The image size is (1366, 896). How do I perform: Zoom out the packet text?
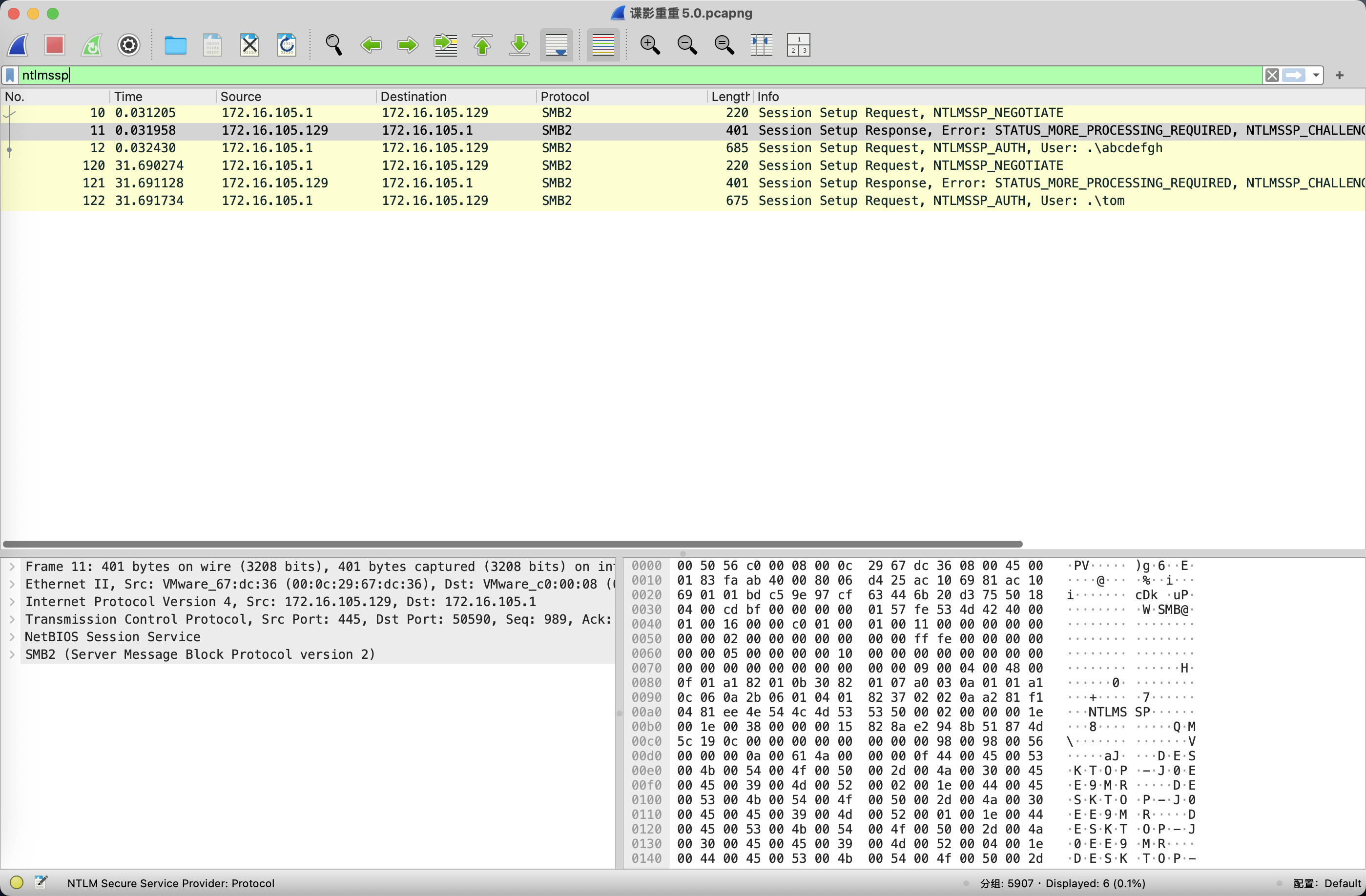click(x=687, y=45)
